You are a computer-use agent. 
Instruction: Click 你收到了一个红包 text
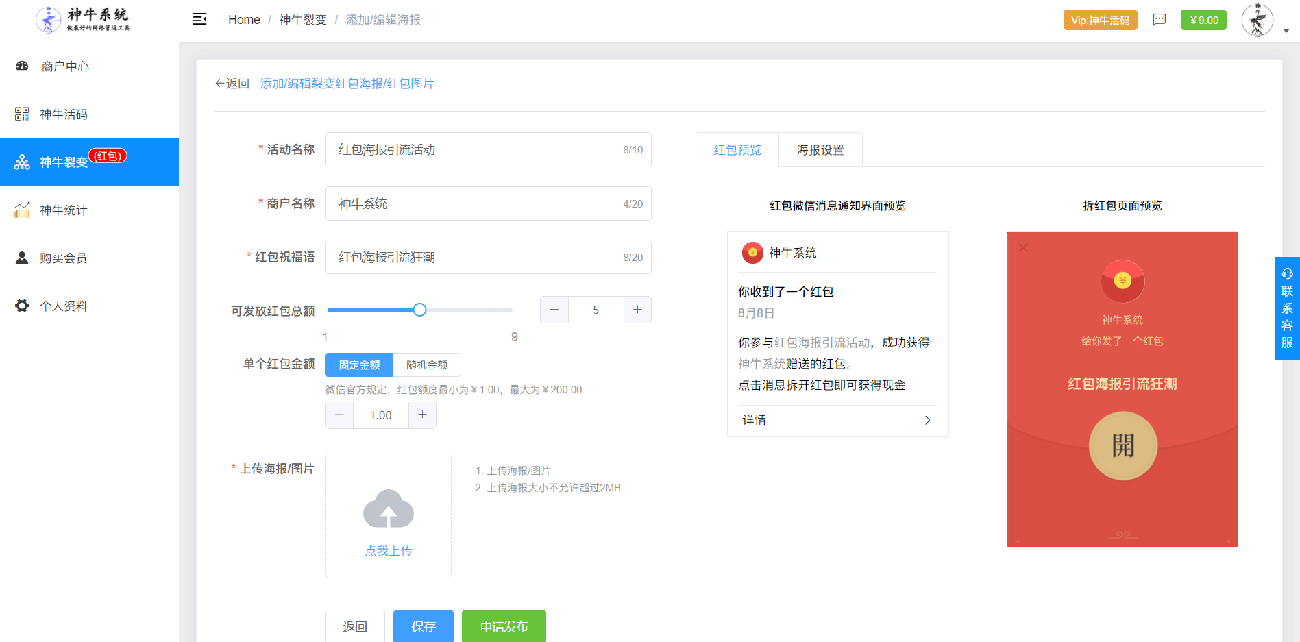[x=786, y=292]
